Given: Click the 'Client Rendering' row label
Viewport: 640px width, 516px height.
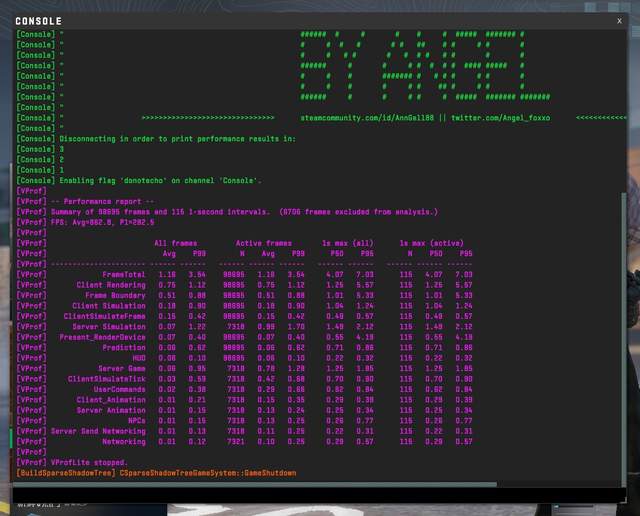Looking at the screenshot, I should 111,285.
